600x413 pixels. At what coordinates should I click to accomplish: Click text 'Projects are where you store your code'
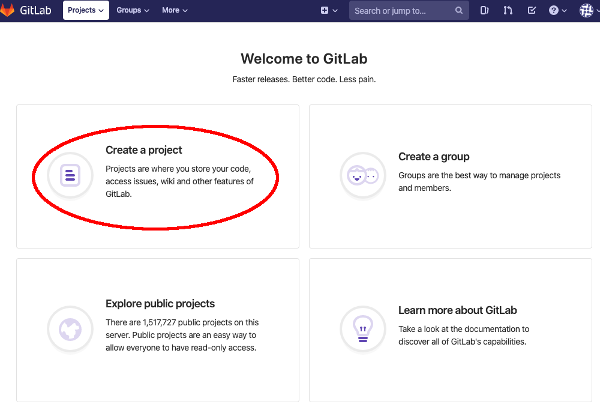click(178, 169)
